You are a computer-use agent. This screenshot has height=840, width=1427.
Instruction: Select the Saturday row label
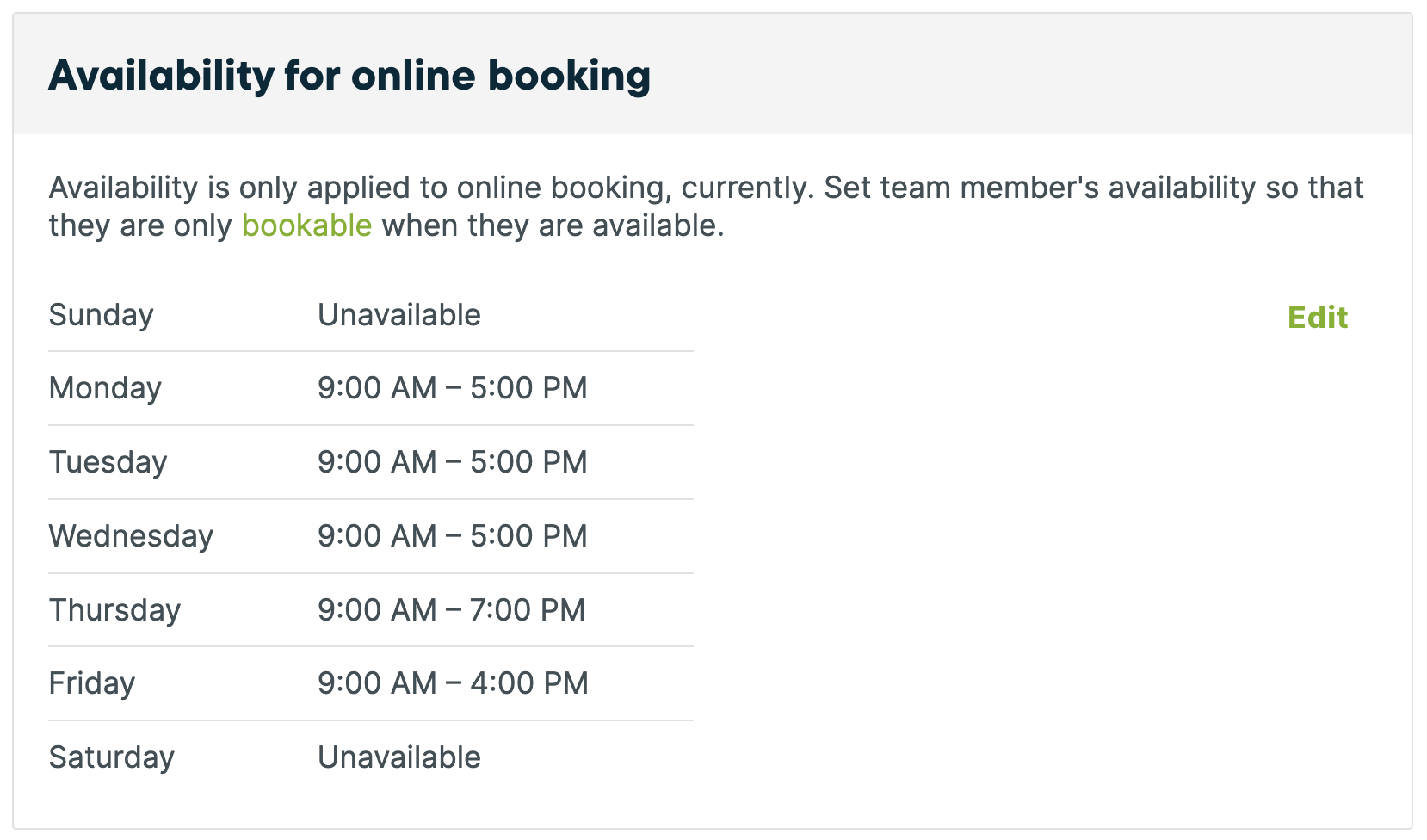click(111, 757)
